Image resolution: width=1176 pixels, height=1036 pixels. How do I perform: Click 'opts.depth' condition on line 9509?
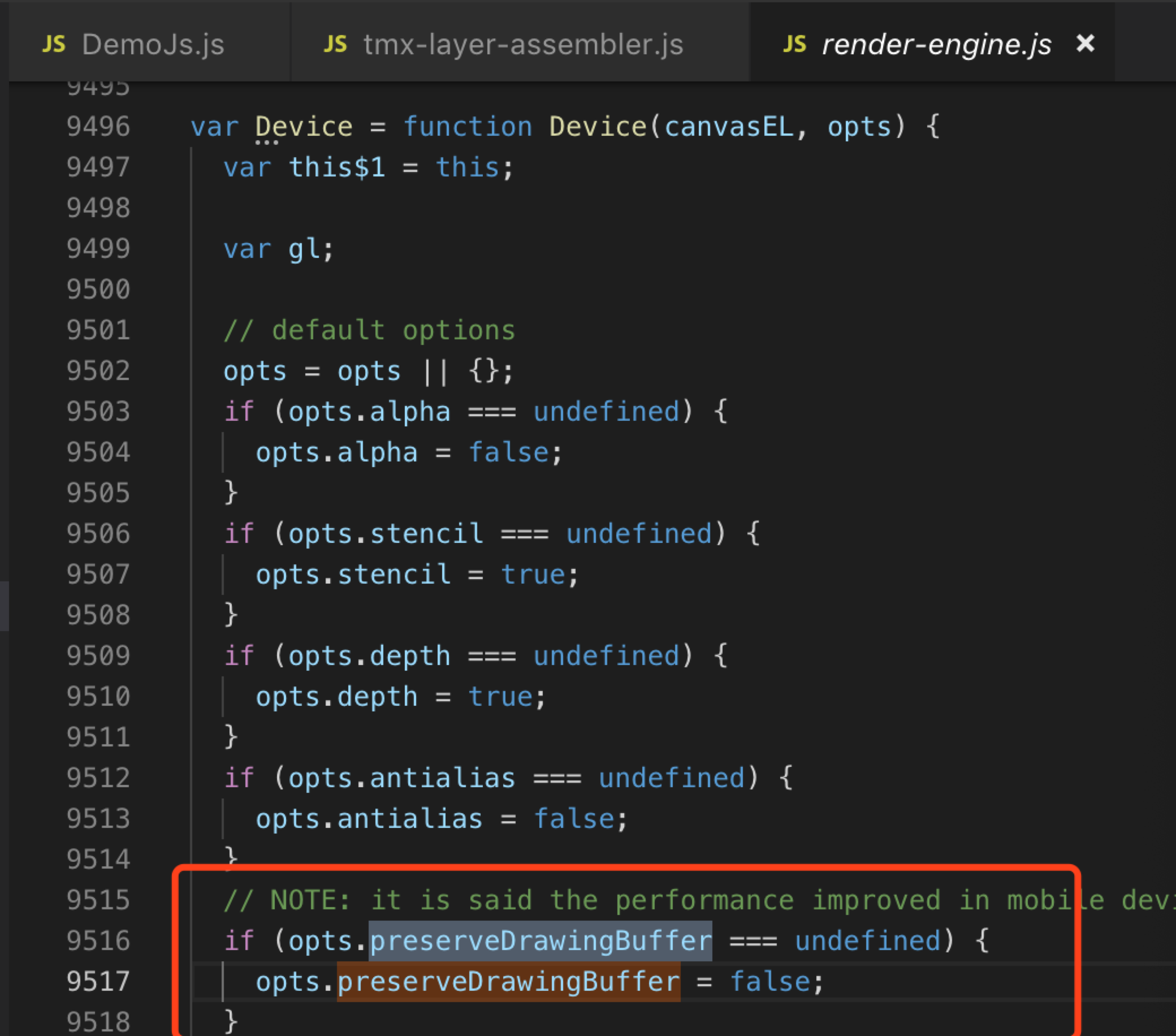coord(369,656)
